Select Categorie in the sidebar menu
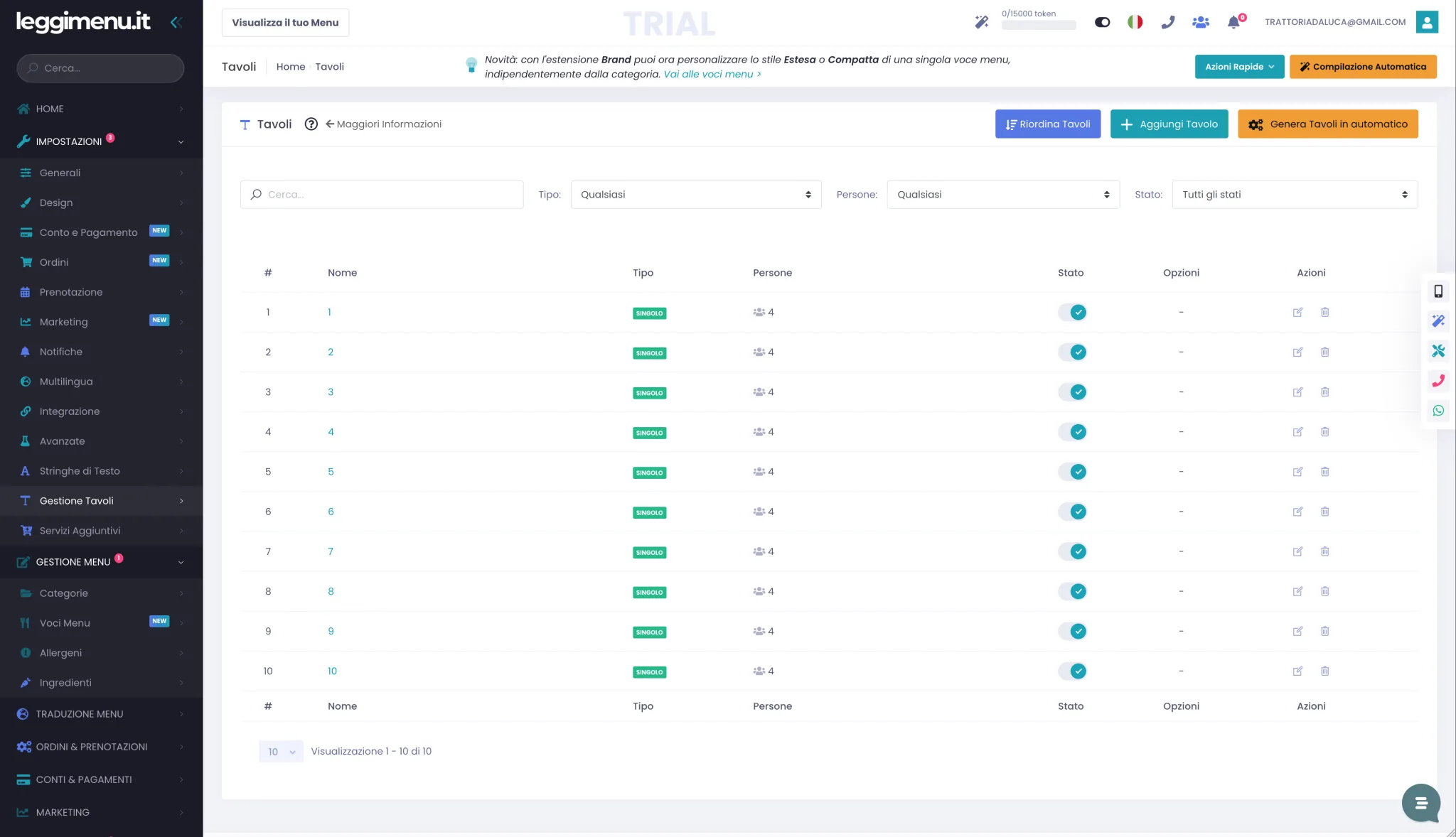This screenshot has height=837, width=1456. (101, 593)
